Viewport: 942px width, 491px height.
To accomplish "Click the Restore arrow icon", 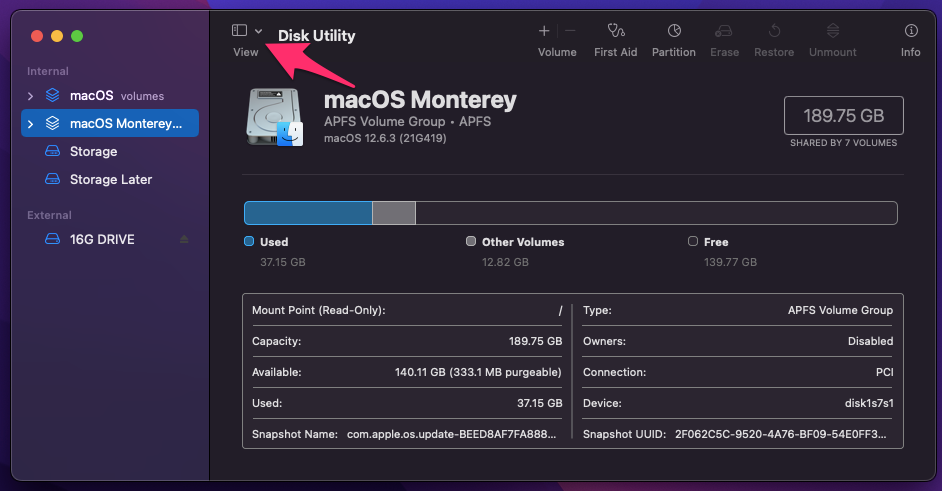I will [x=774, y=30].
